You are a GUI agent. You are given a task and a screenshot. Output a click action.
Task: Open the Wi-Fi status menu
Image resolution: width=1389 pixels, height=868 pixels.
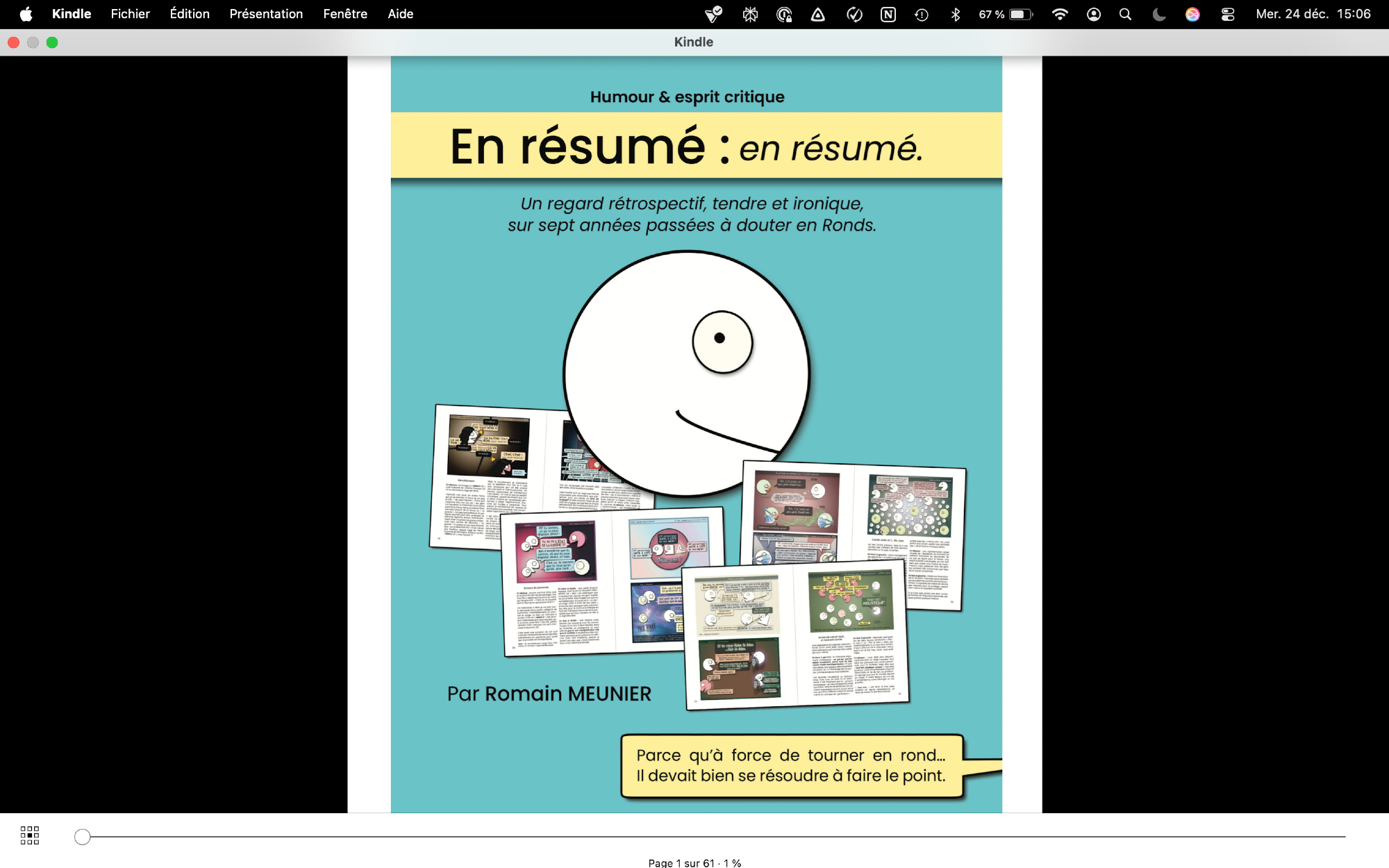[x=1060, y=15]
